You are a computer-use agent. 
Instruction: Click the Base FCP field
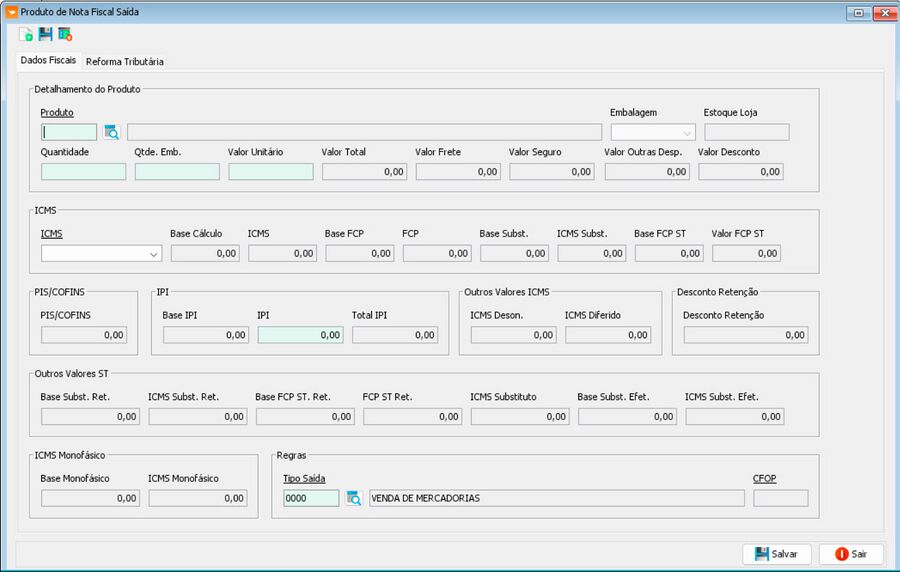coord(360,254)
